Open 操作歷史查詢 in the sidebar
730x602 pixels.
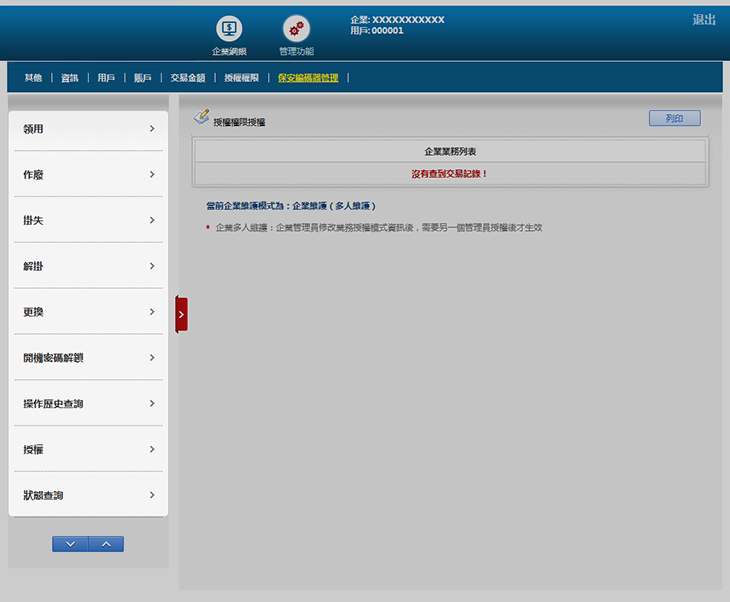(88, 404)
